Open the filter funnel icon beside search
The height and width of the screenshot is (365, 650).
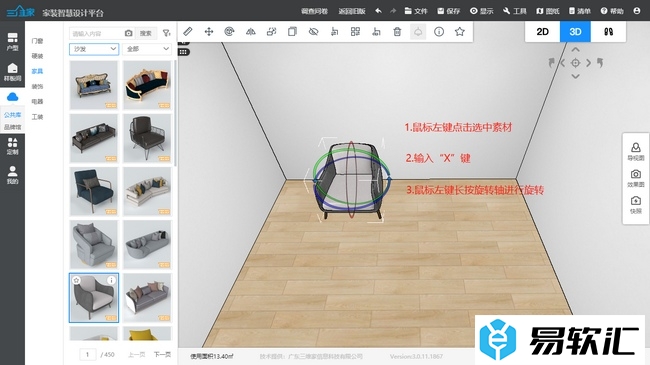tap(167, 33)
